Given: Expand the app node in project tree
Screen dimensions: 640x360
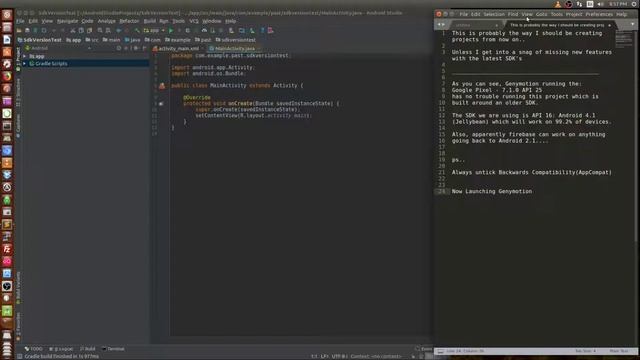Looking at the screenshot, I should point(25,56).
